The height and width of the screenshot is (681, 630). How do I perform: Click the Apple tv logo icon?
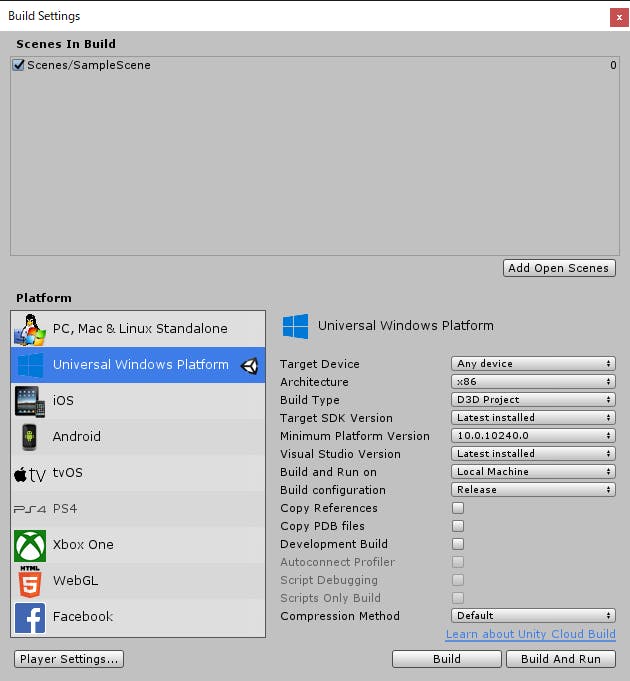coord(30,475)
